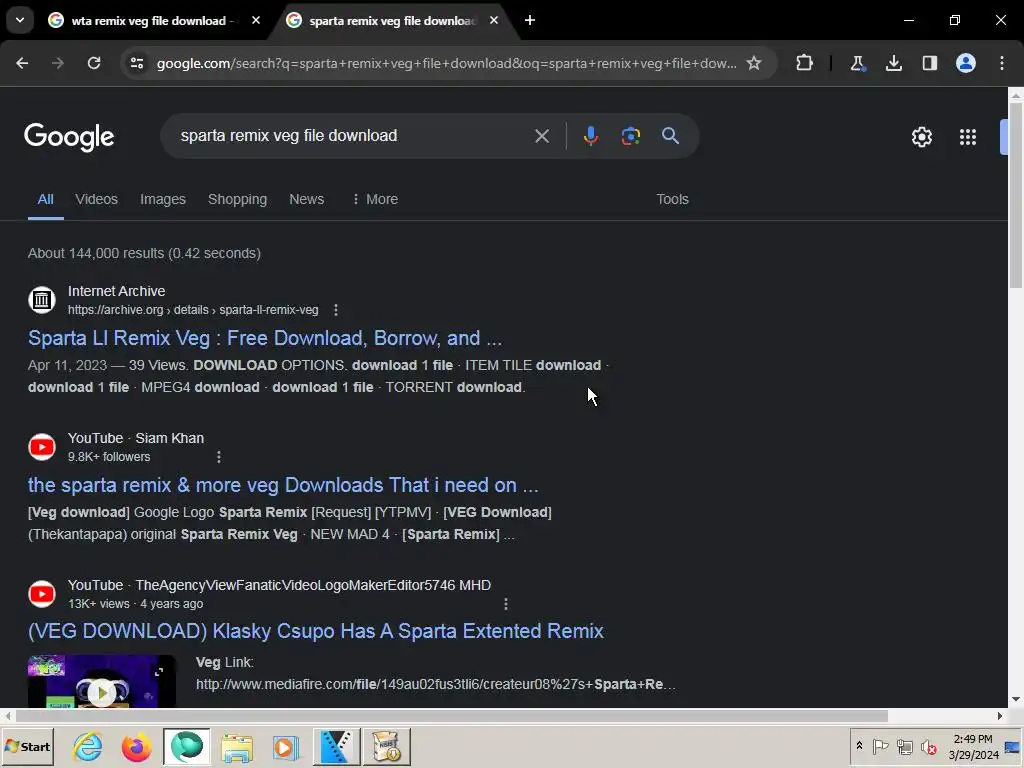
Task: Click the scroll-down arrow of vertical scrollbar
Action: click(x=1016, y=699)
